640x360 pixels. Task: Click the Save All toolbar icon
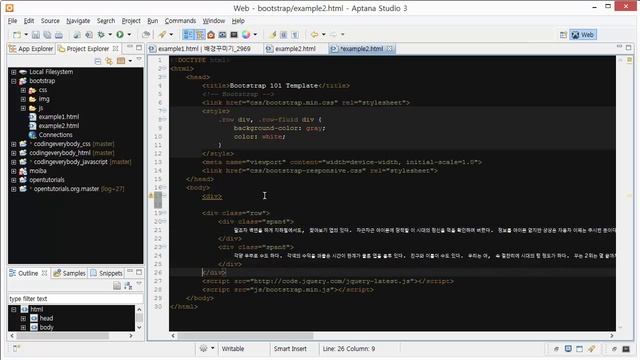(47, 35)
